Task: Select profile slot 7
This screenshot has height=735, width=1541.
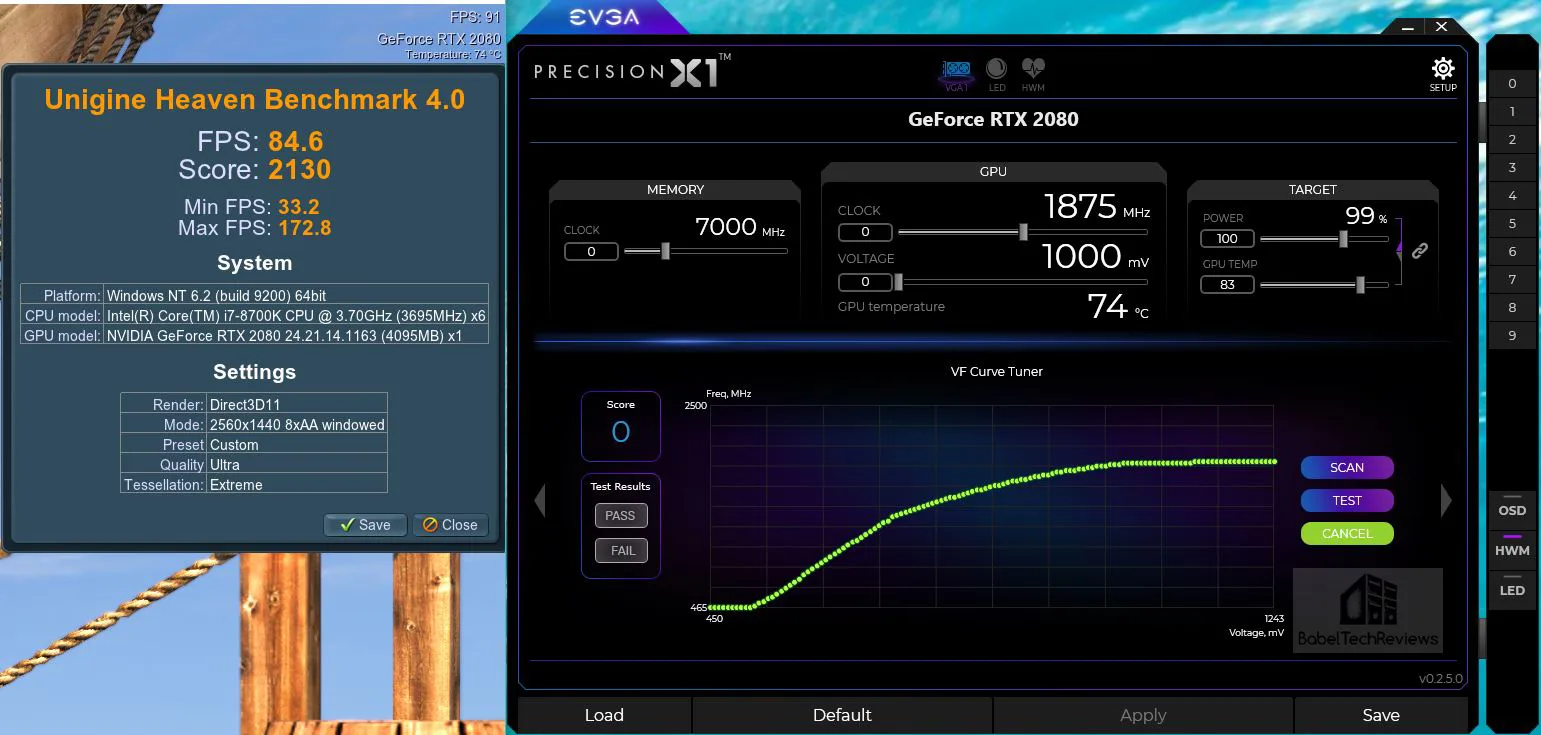Action: [1512, 280]
